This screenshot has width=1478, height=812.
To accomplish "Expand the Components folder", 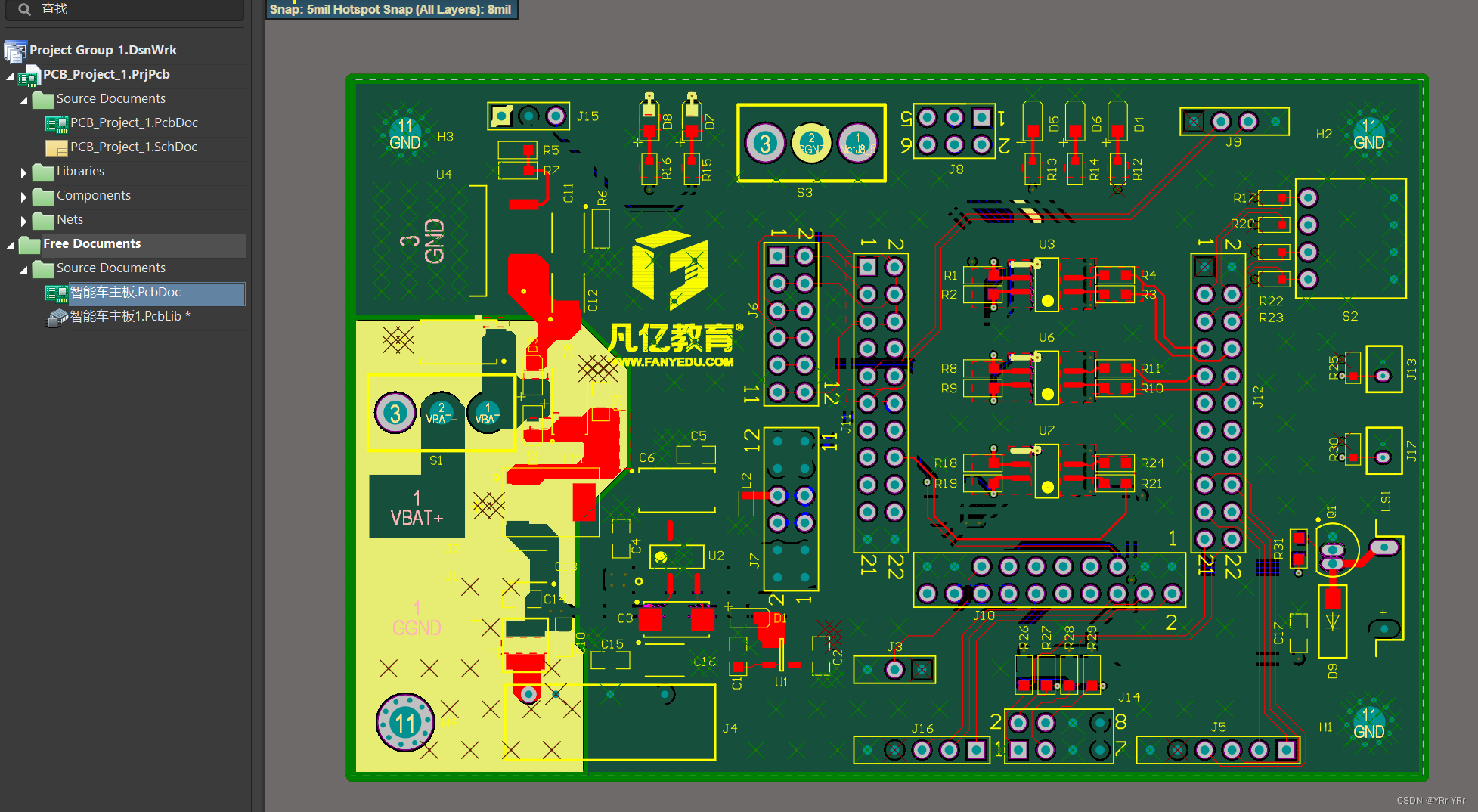I will pyautogui.click(x=23, y=197).
